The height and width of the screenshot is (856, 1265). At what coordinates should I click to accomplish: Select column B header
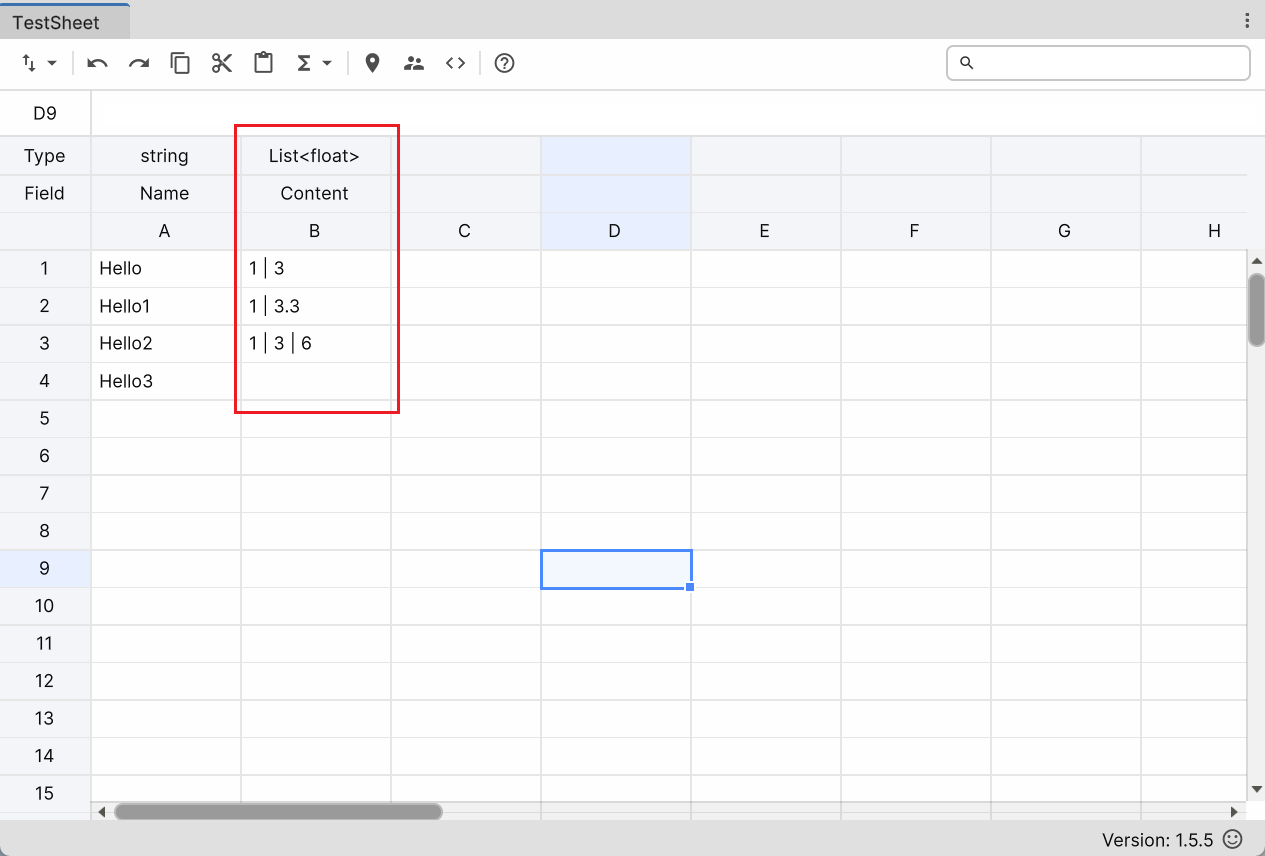pyautogui.click(x=315, y=231)
